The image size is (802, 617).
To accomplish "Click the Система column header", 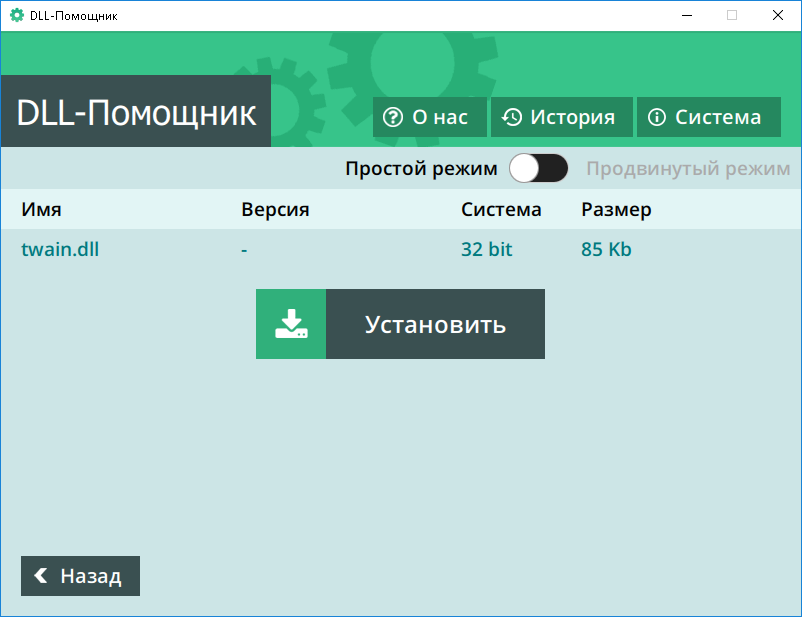I will coord(501,209).
